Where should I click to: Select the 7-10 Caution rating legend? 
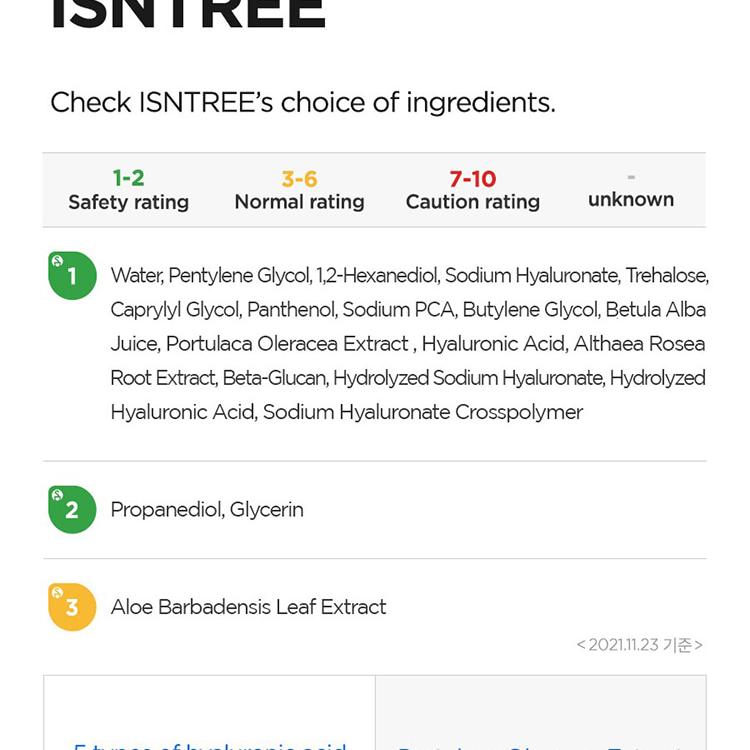[473, 190]
